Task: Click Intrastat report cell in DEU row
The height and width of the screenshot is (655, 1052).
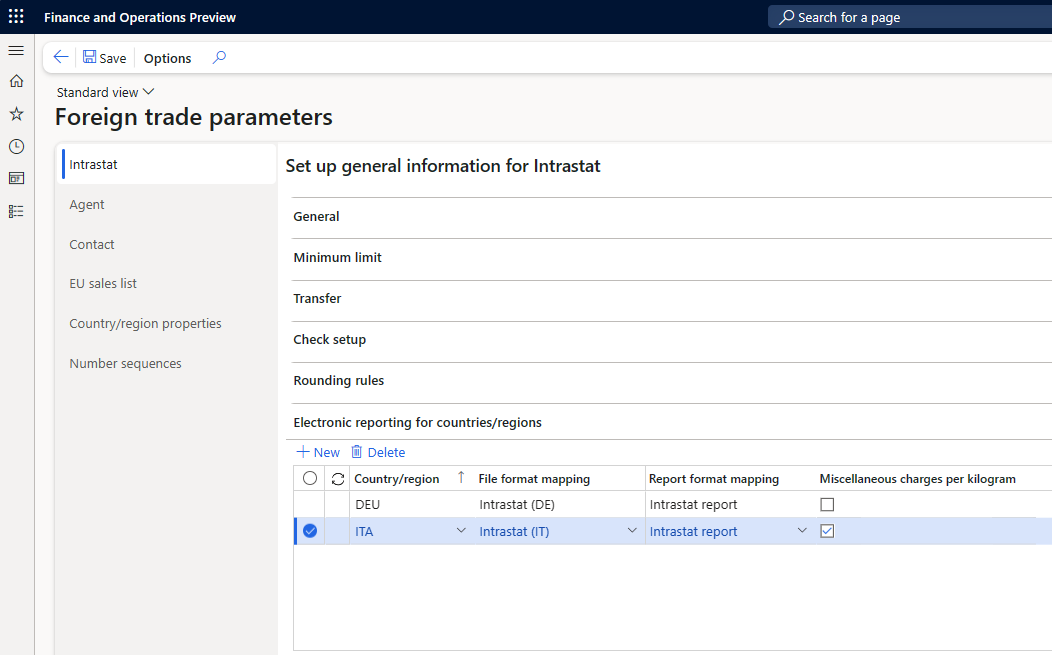Action: 730,505
